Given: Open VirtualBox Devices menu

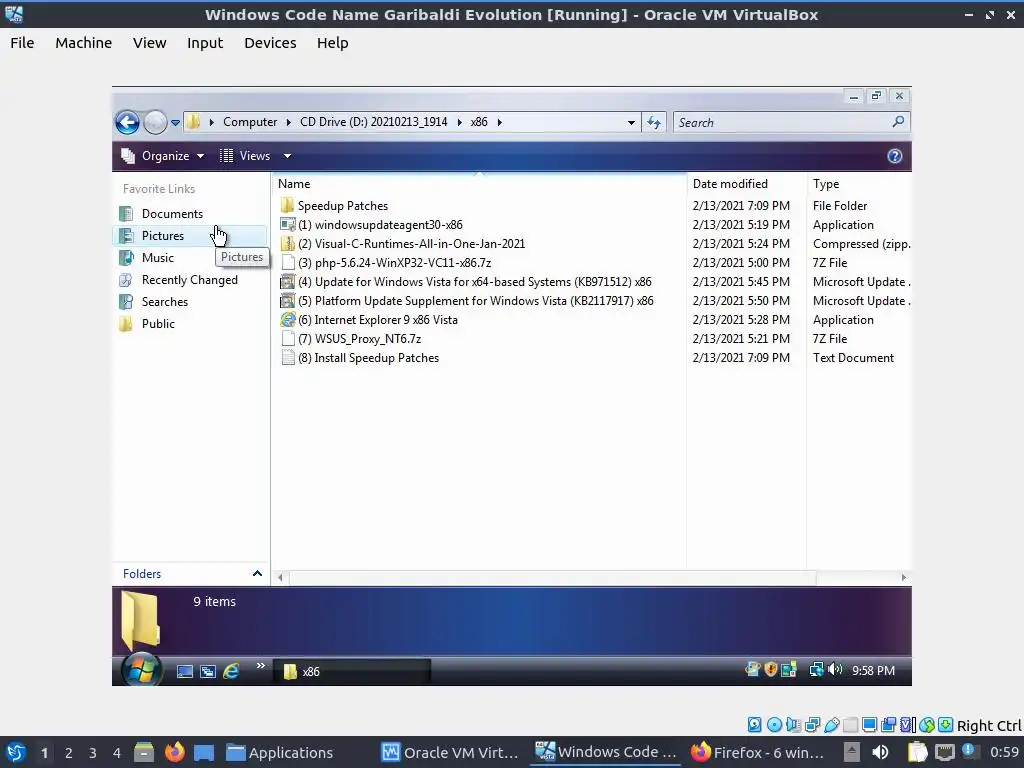Looking at the screenshot, I should click(270, 43).
